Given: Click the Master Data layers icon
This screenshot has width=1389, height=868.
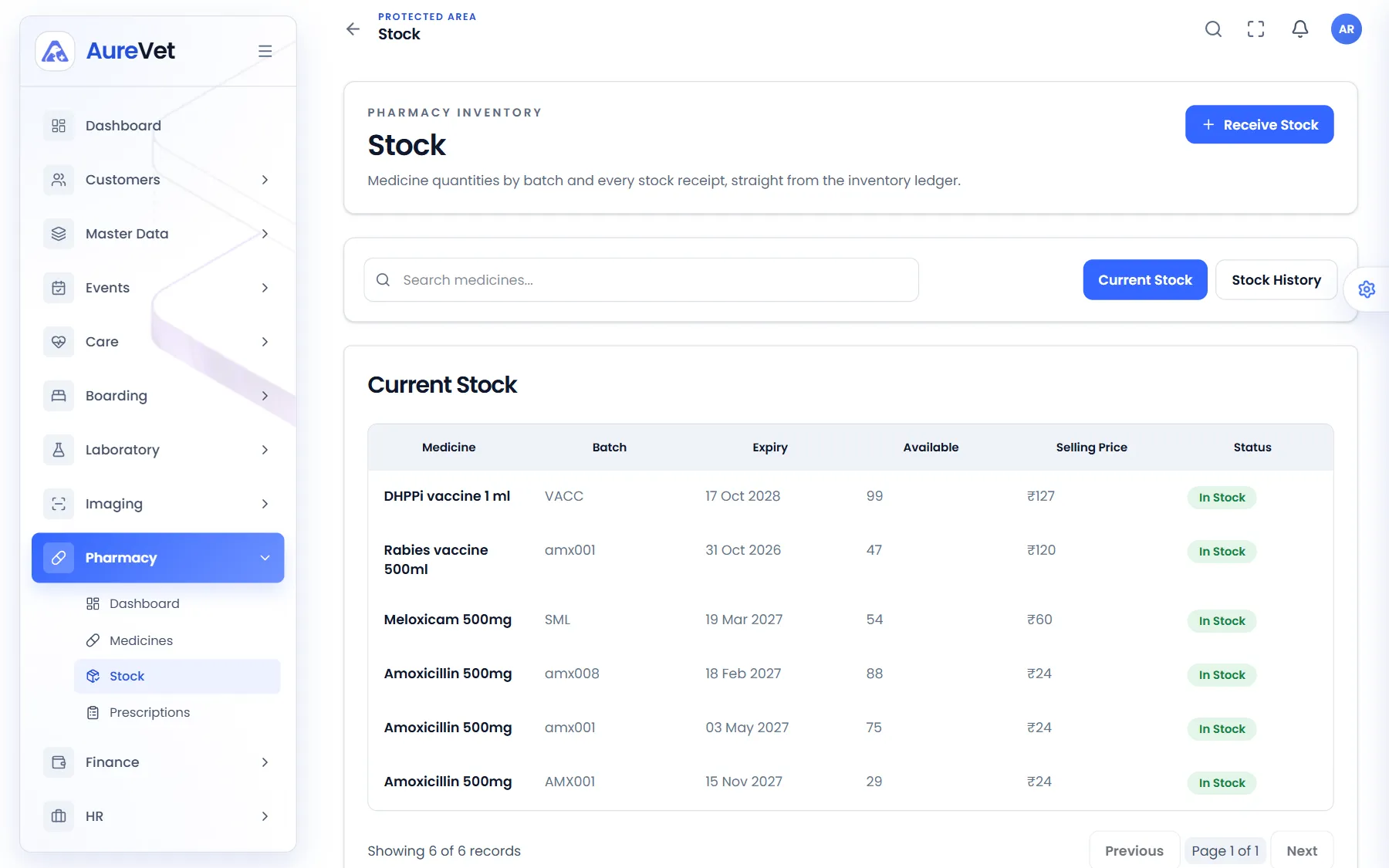Looking at the screenshot, I should click(x=59, y=234).
